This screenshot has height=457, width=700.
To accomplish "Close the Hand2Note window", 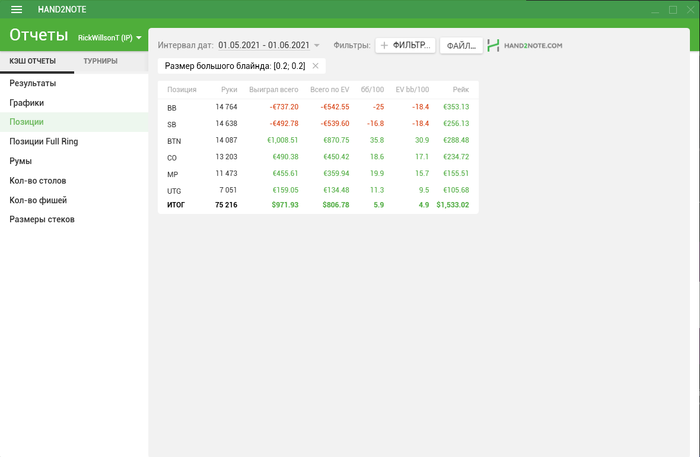I will tap(690, 9).
